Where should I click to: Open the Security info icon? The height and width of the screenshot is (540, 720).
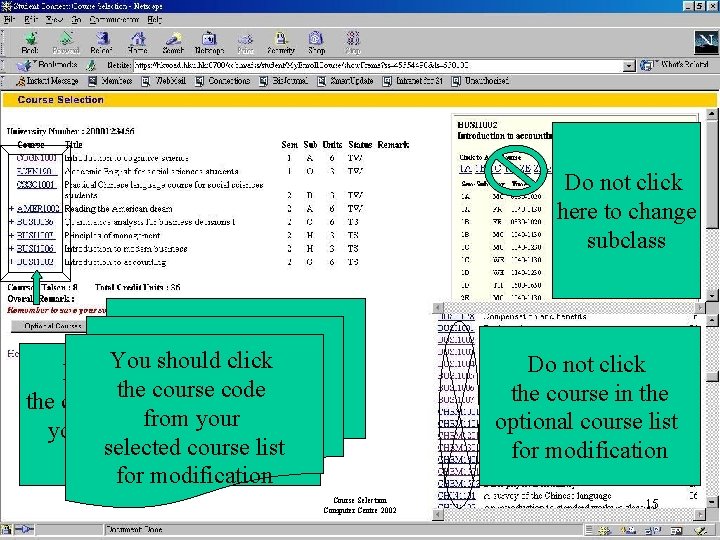(x=281, y=43)
